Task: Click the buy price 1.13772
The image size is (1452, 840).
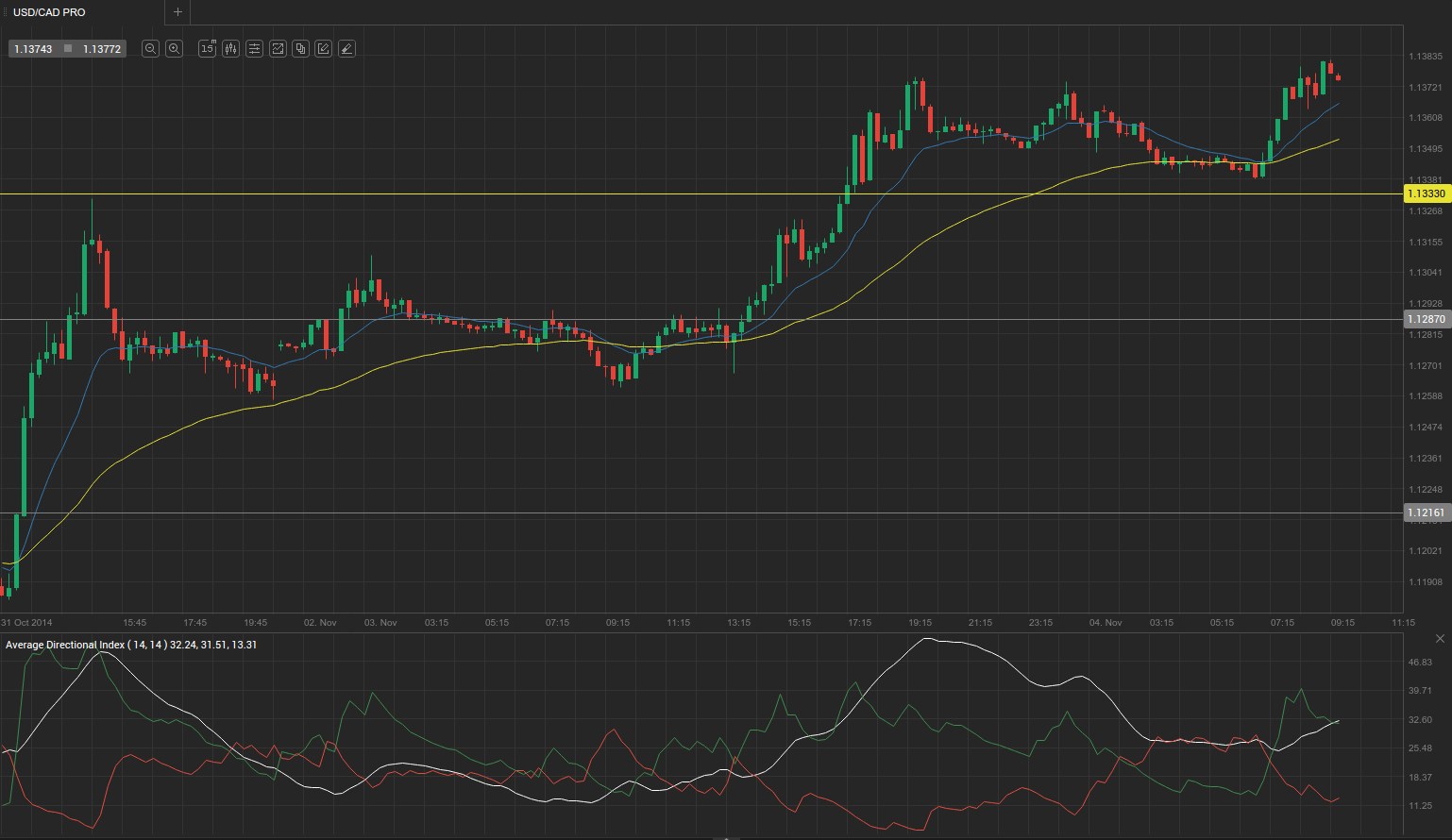Action: (102, 49)
